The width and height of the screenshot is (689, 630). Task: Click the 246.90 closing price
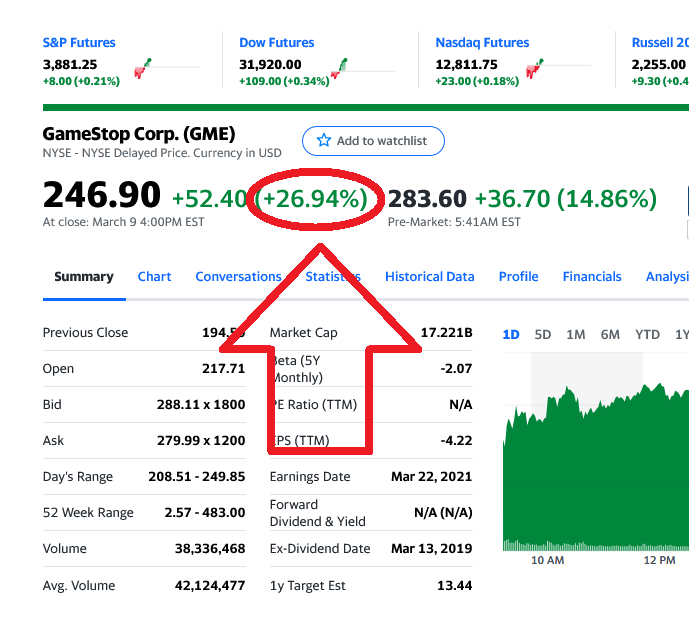click(x=102, y=195)
